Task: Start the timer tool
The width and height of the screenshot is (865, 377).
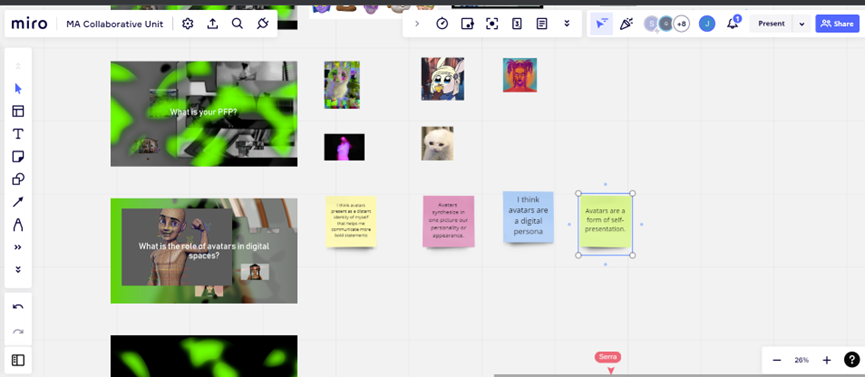Action: coord(442,24)
